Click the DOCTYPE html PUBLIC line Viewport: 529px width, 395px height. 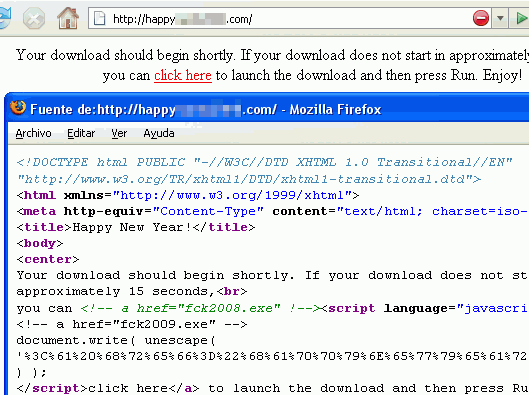click(x=264, y=163)
